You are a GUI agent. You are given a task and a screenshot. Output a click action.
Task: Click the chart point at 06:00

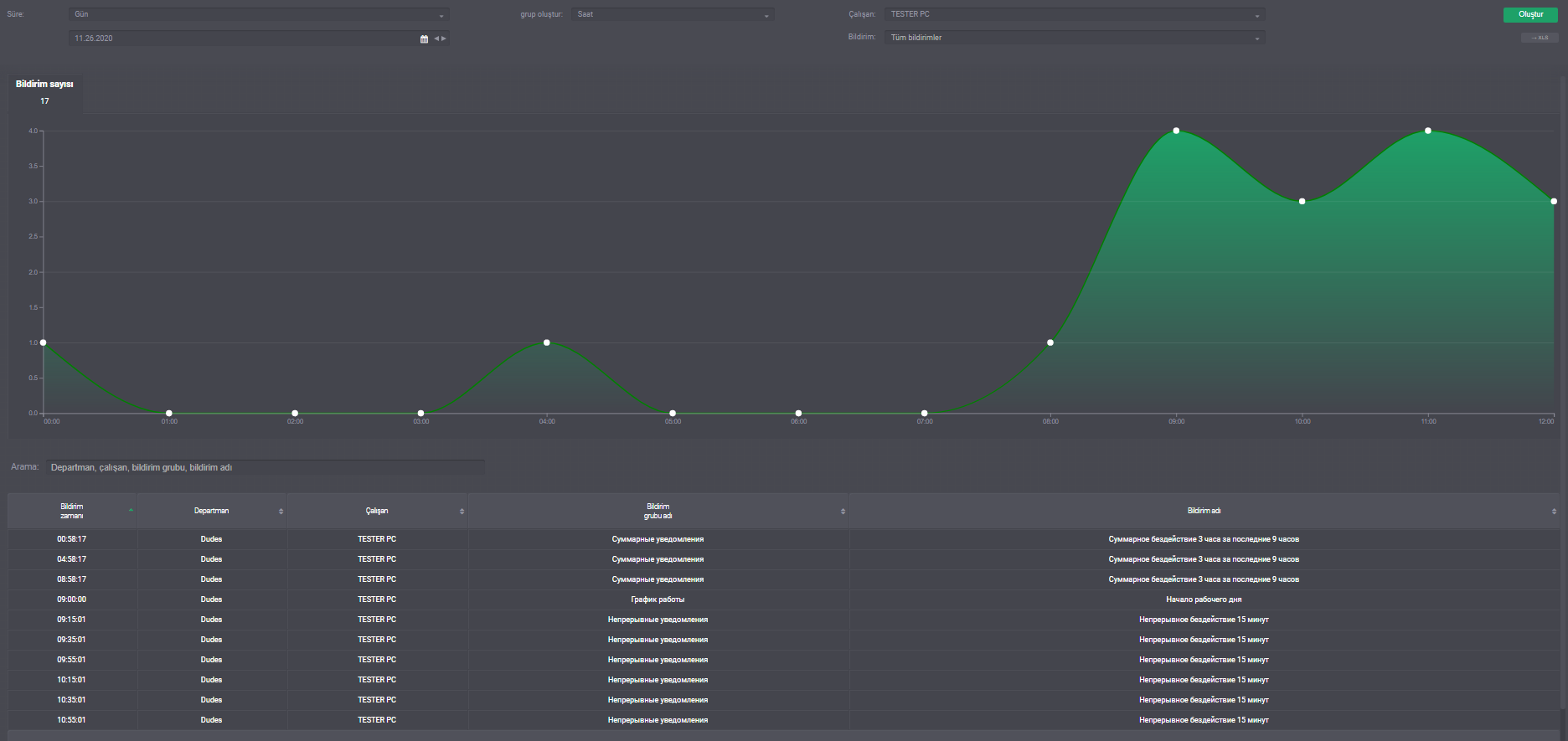click(x=798, y=413)
